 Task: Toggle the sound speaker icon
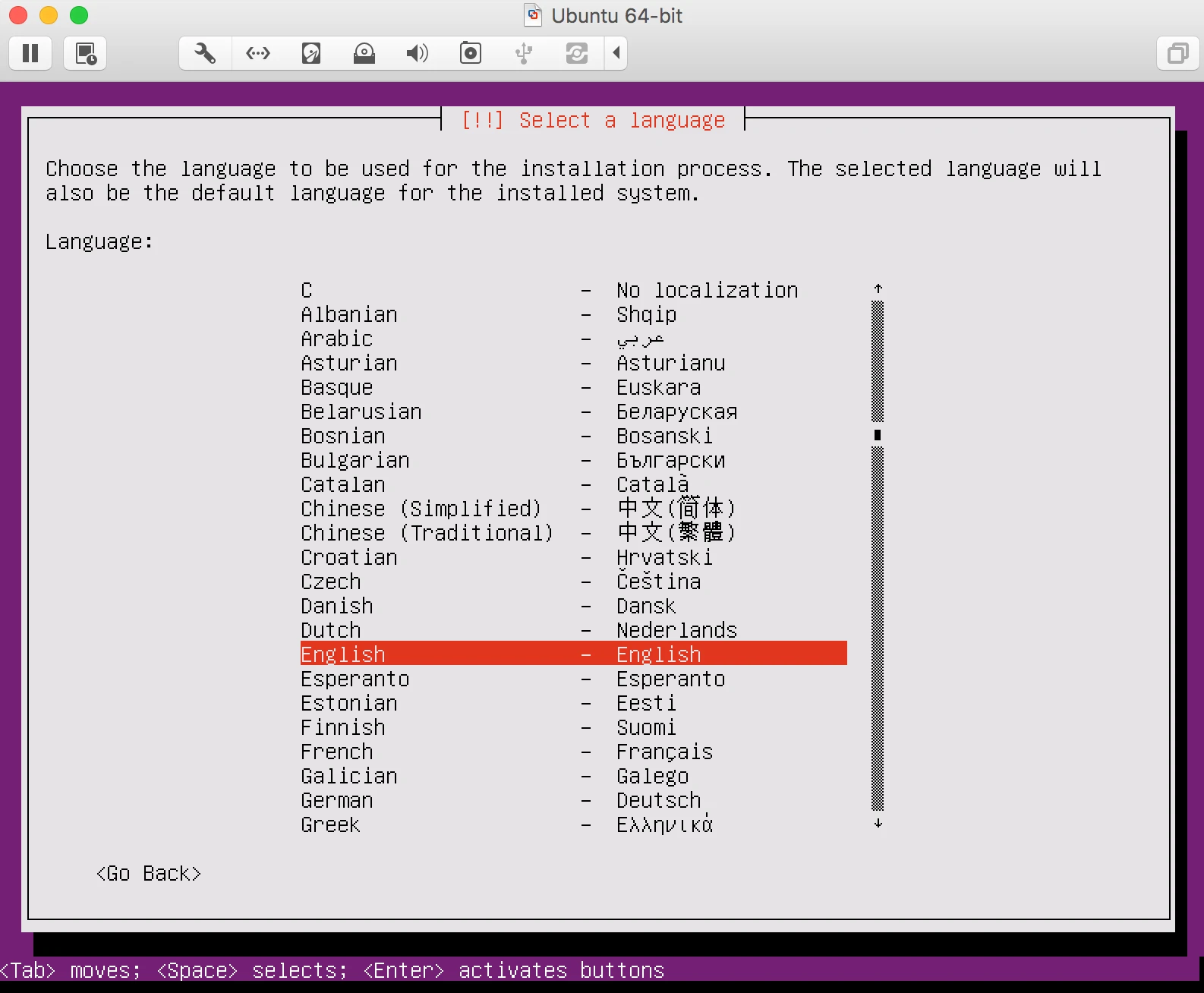[418, 53]
